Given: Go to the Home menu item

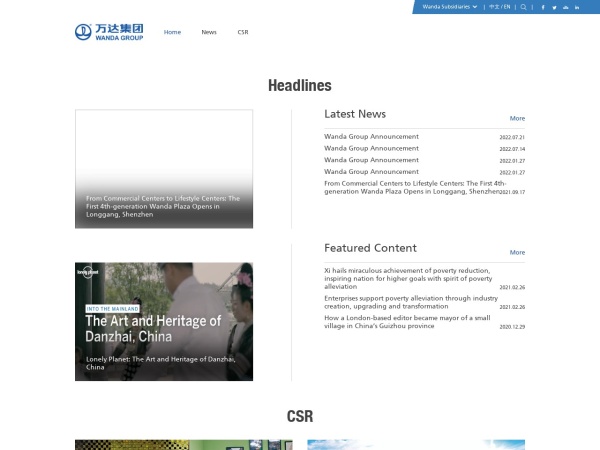Looking at the screenshot, I should [x=172, y=32].
